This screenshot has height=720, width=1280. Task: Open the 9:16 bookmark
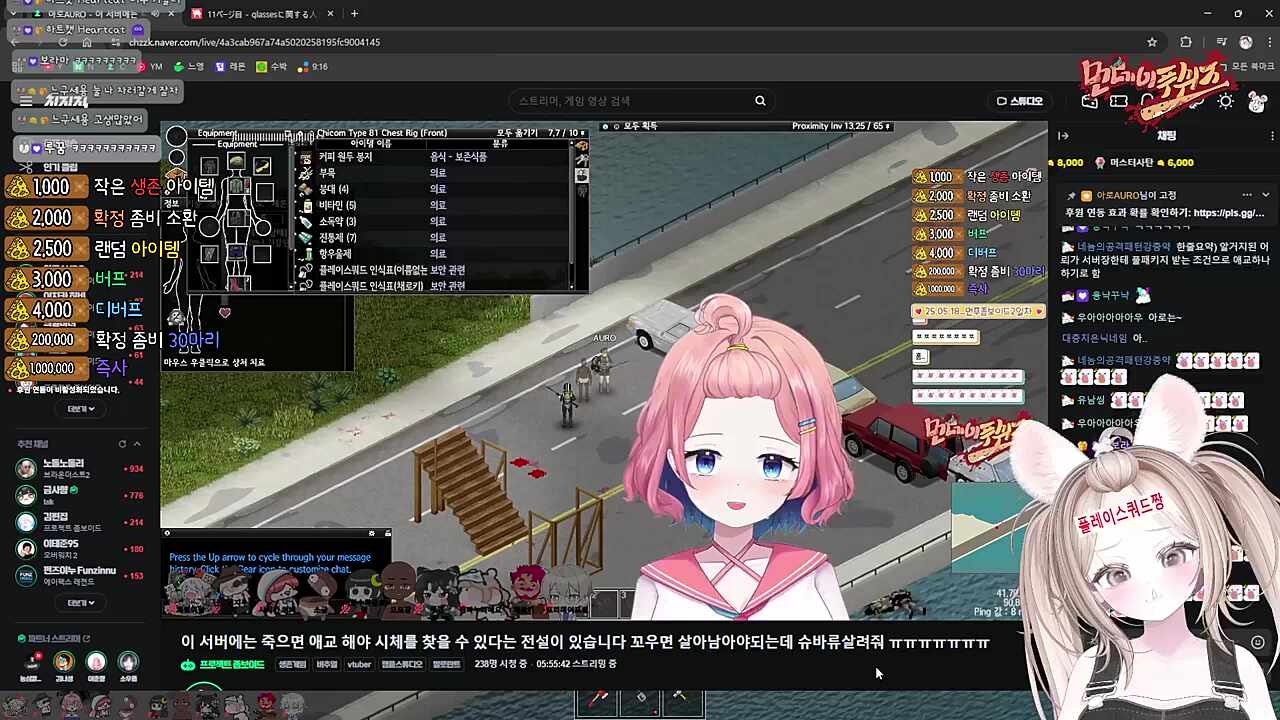pos(312,67)
